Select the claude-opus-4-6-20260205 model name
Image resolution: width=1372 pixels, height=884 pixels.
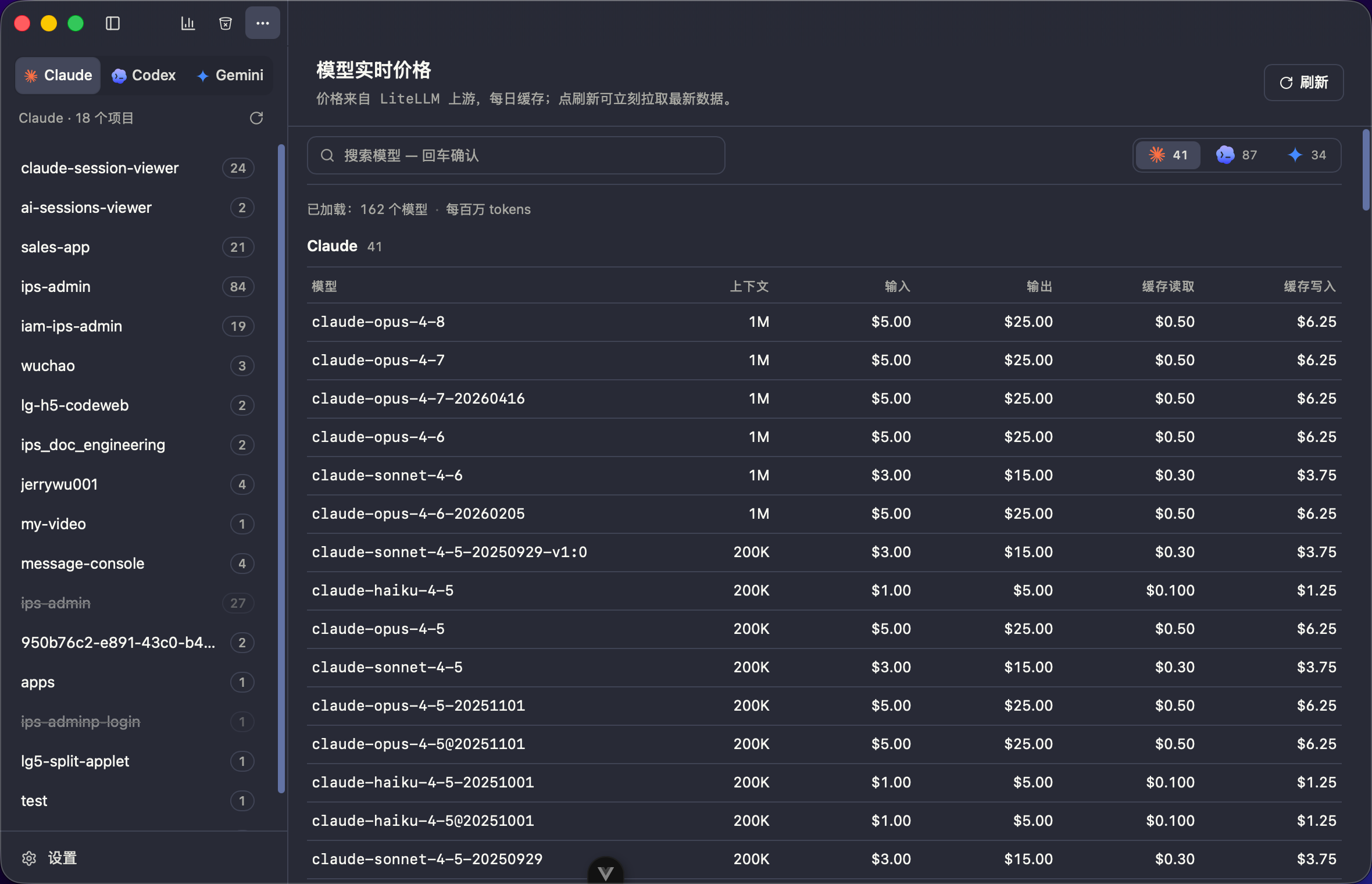pyautogui.click(x=419, y=514)
